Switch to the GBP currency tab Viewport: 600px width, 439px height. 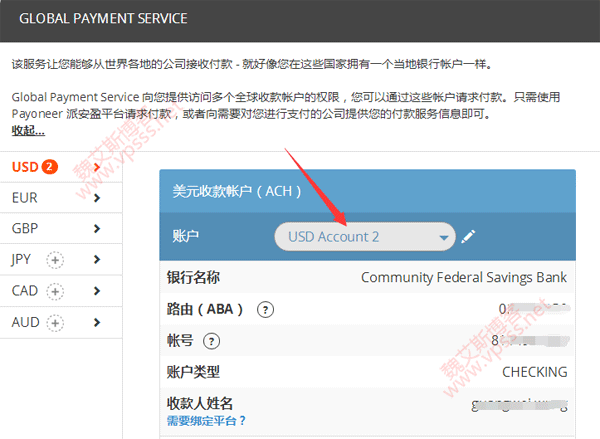point(25,229)
